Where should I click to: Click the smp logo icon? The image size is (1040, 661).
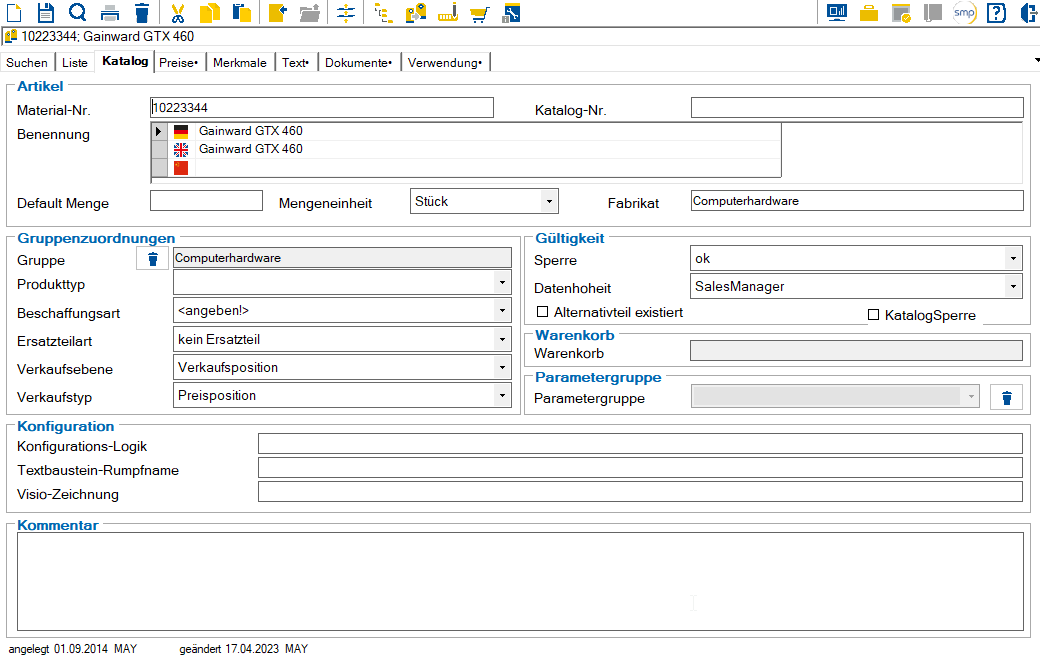pos(964,13)
